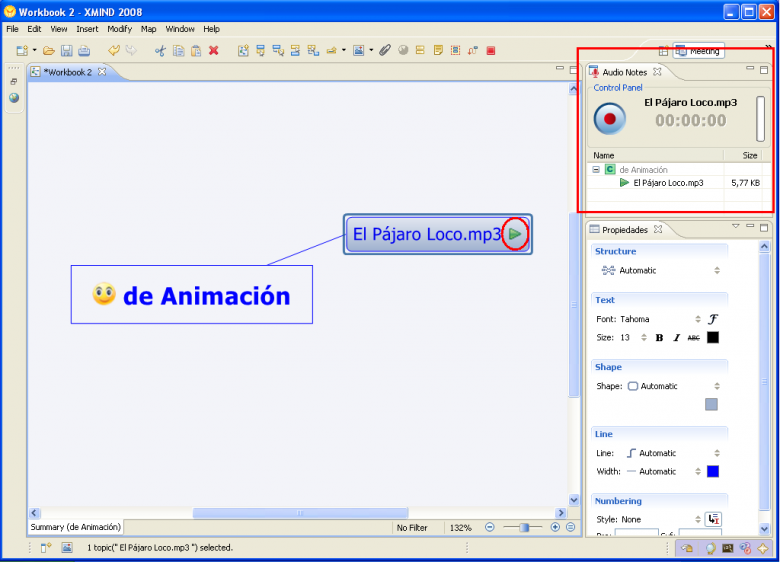Open dropdown arrow next to Insert image

click(371, 50)
